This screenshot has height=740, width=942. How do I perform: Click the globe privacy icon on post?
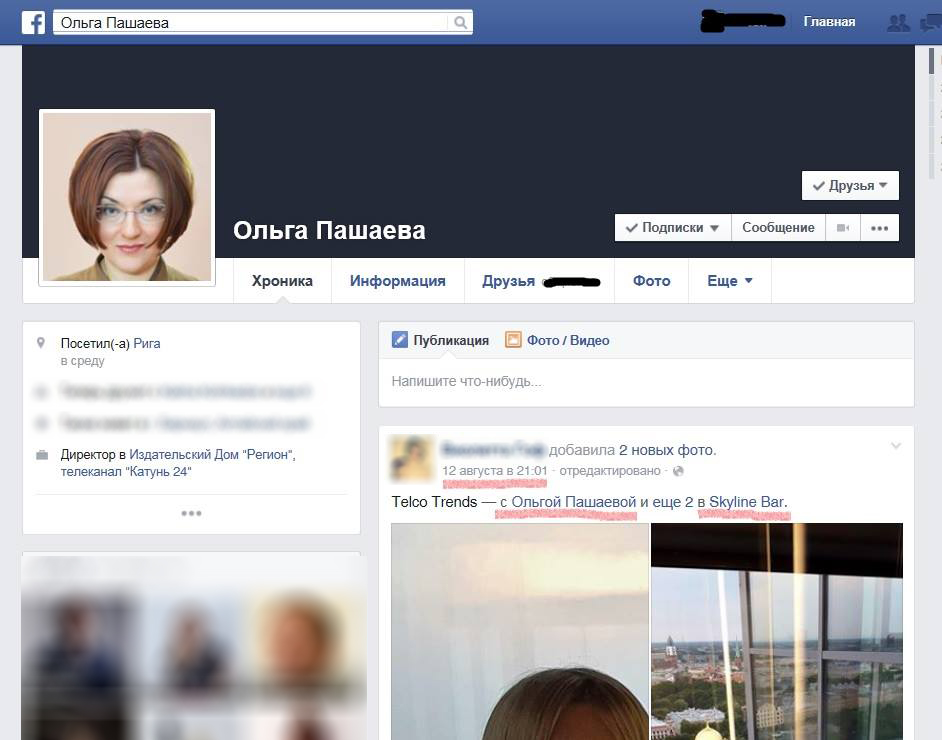point(678,471)
